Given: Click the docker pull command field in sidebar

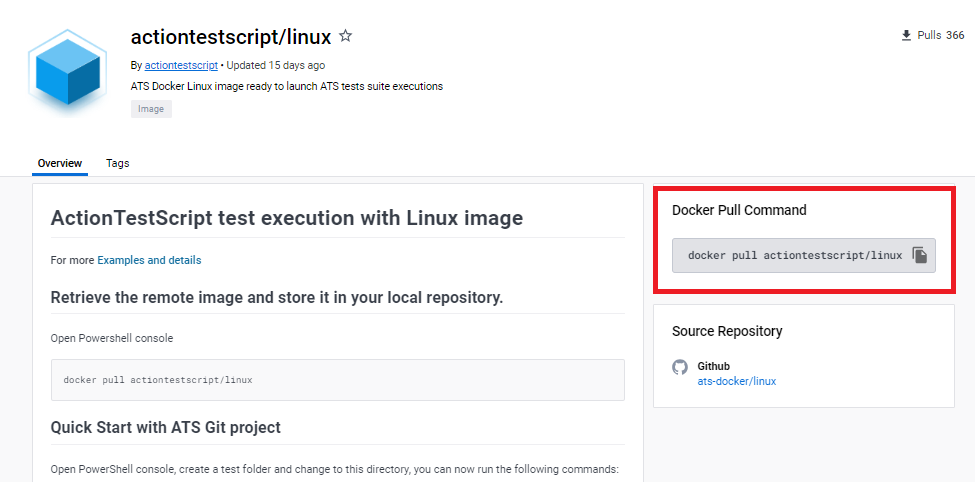Looking at the screenshot, I should [803, 255].
